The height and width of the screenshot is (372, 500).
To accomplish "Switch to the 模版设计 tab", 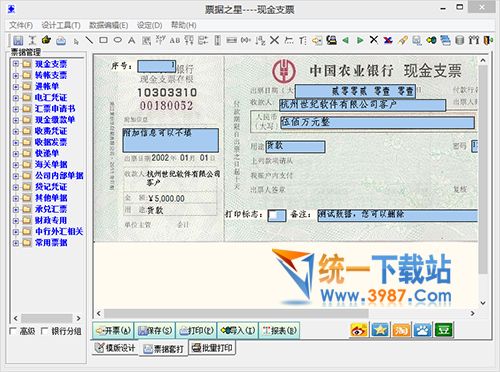I will click(115, 348).
